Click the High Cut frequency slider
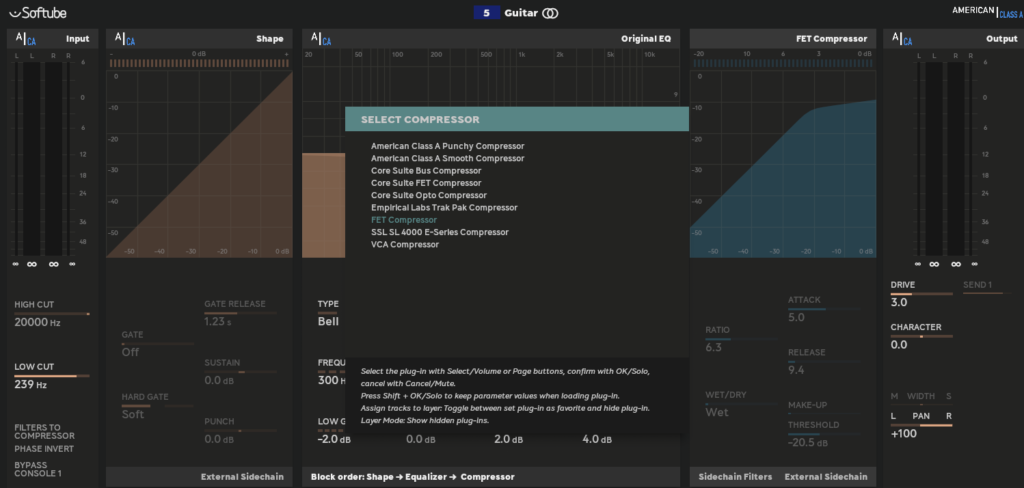 [x=52, y=314]
